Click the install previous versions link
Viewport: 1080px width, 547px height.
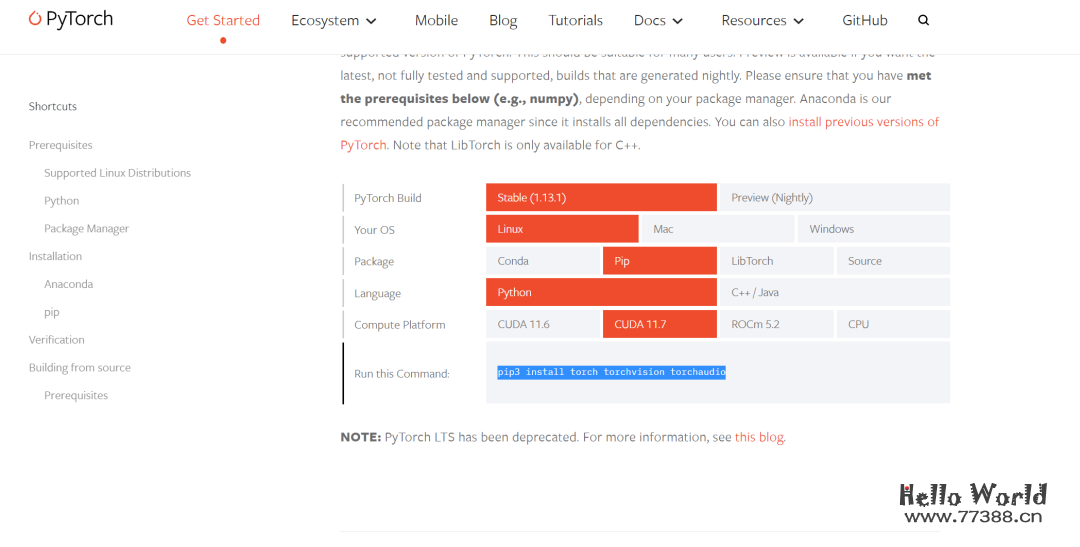[863, 122]
